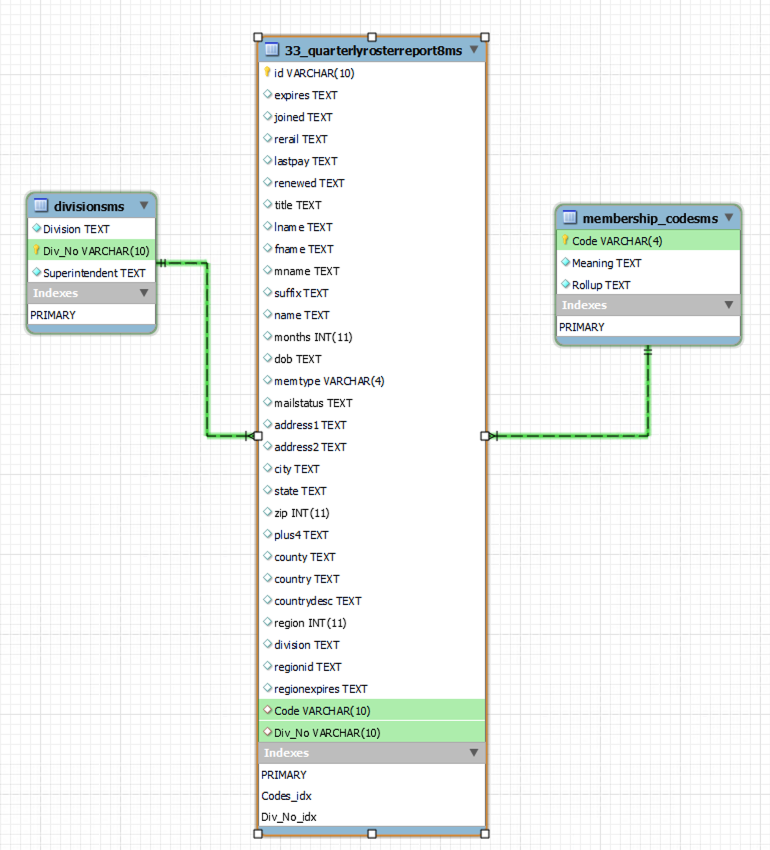The image size is (770, 850).
Task: Click the foreign key icon beside Code VARCHAR(10)
Action: tap(267, 710)
